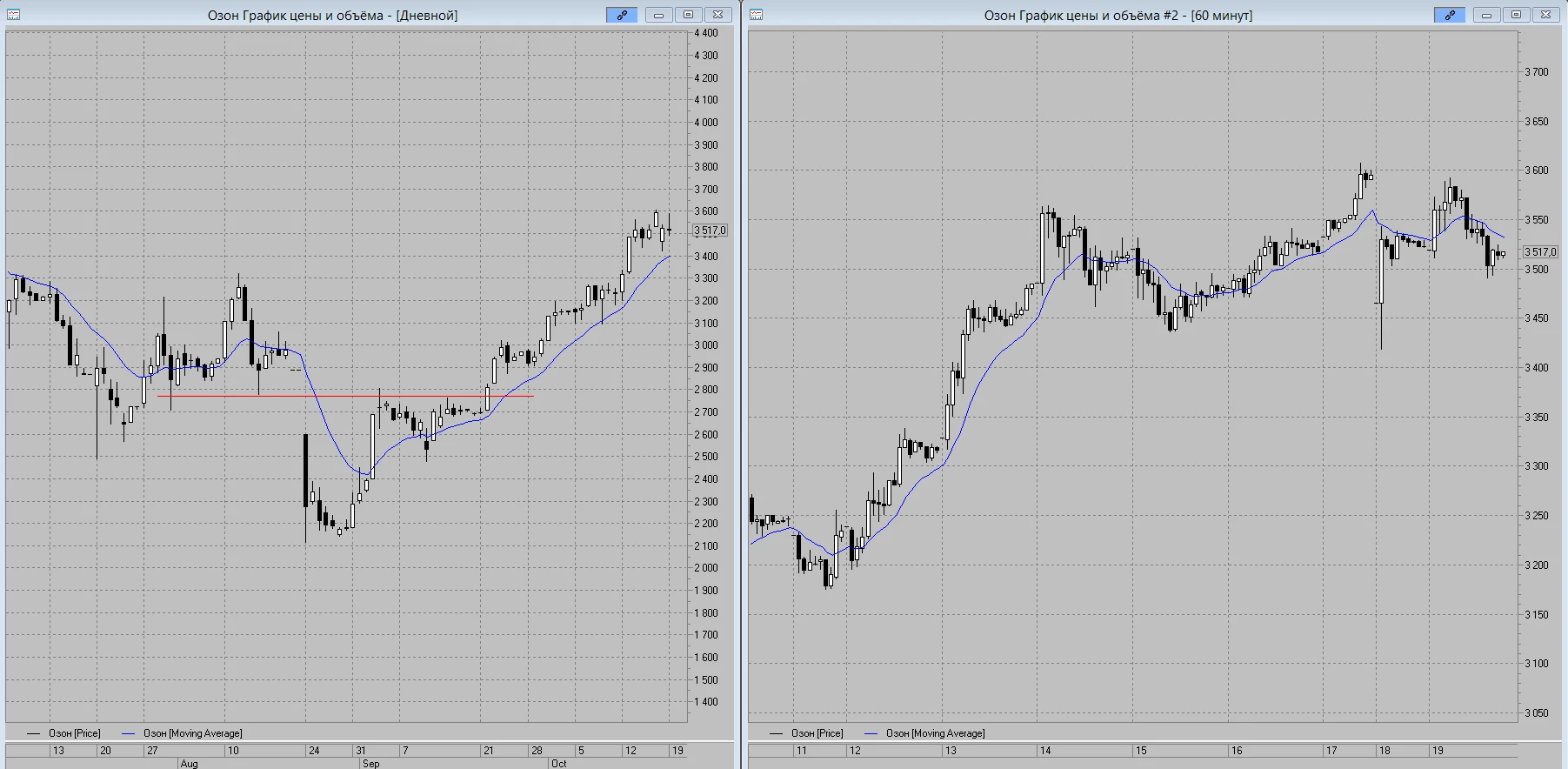Click the 3 400 price label on the 60-minute axis

click(1537, 368)
